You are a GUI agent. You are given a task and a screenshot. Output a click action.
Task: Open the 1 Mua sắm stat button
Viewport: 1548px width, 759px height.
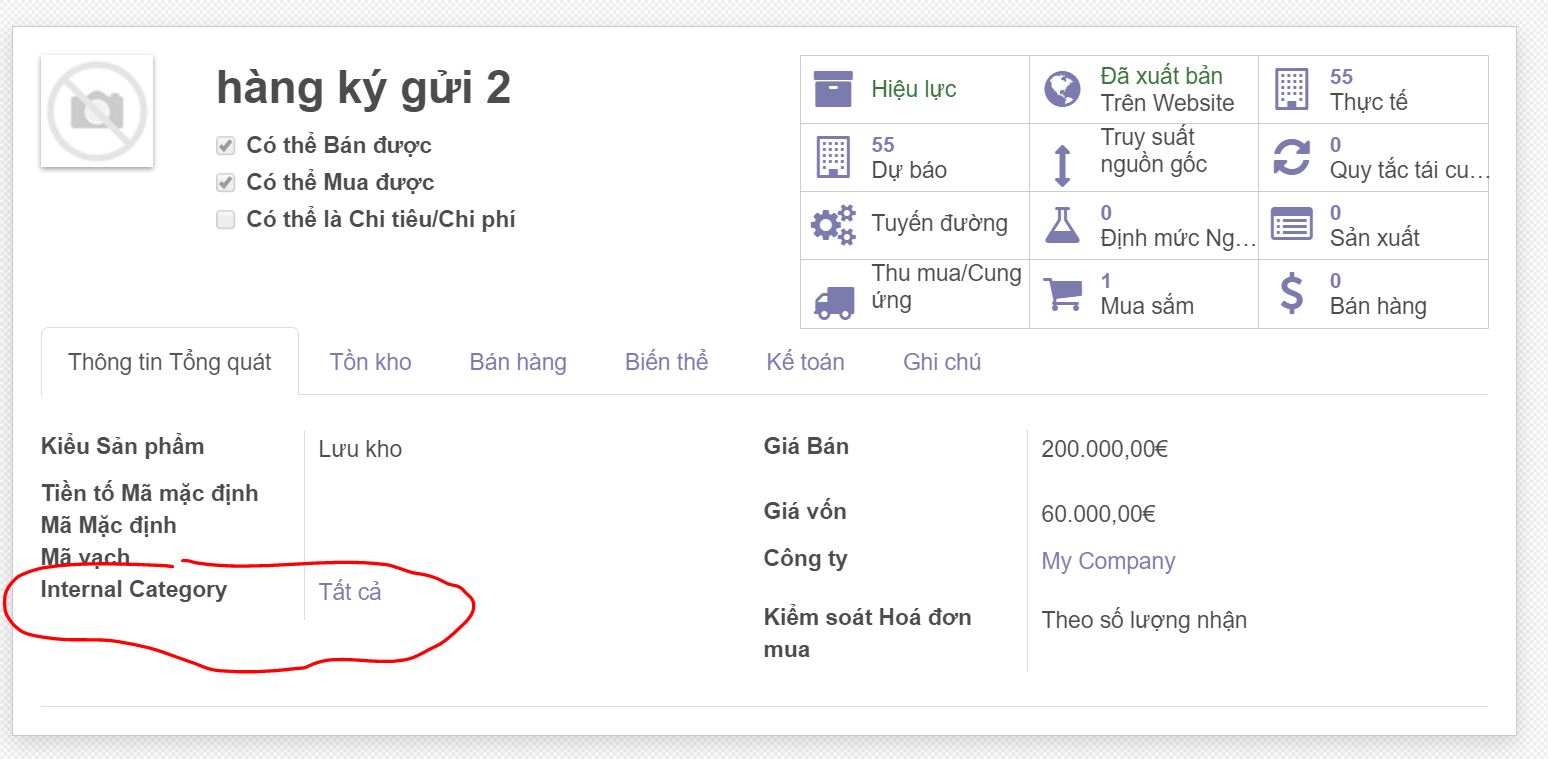pyautogui.click(x=1144, y=293)
